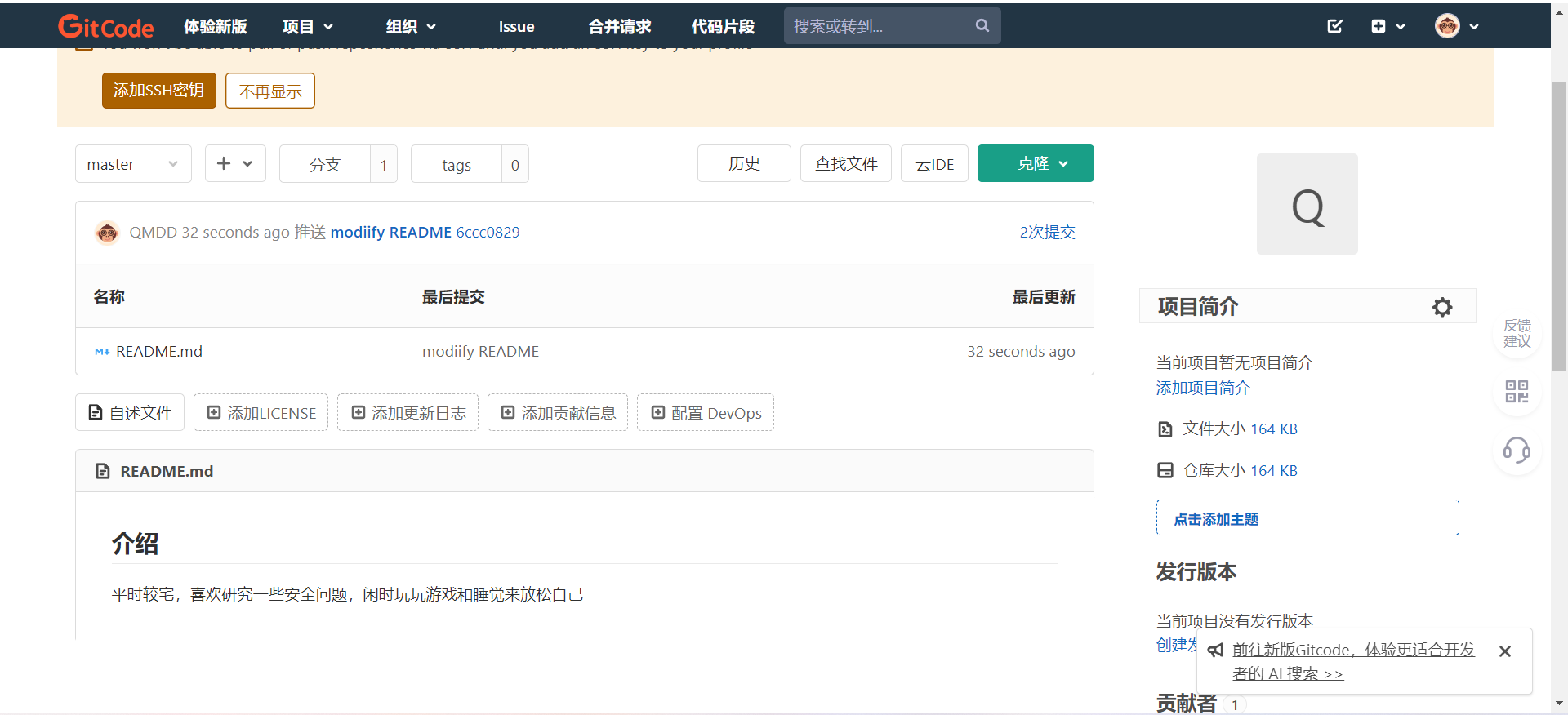View commit 历史 history

coord(744,163)
